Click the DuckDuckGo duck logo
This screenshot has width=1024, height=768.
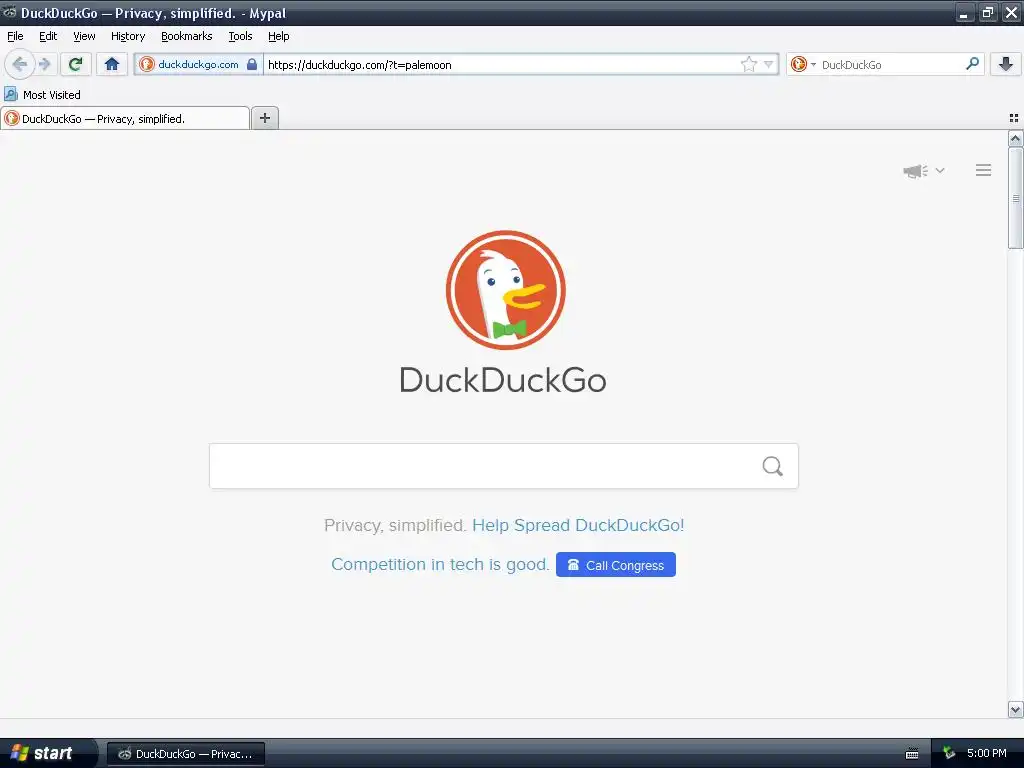505,290
